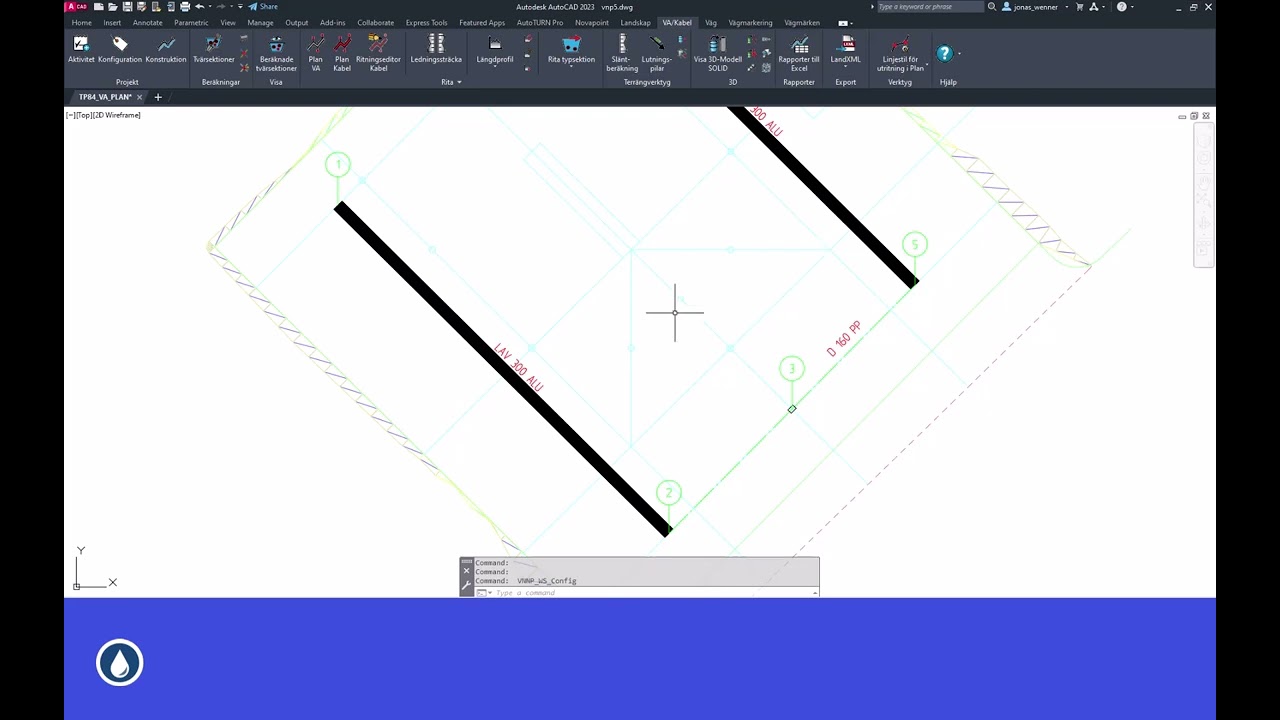Expand the quick access toolbar customize arrow
Viewport: 1280px width, 720px height.
(240, 7)
